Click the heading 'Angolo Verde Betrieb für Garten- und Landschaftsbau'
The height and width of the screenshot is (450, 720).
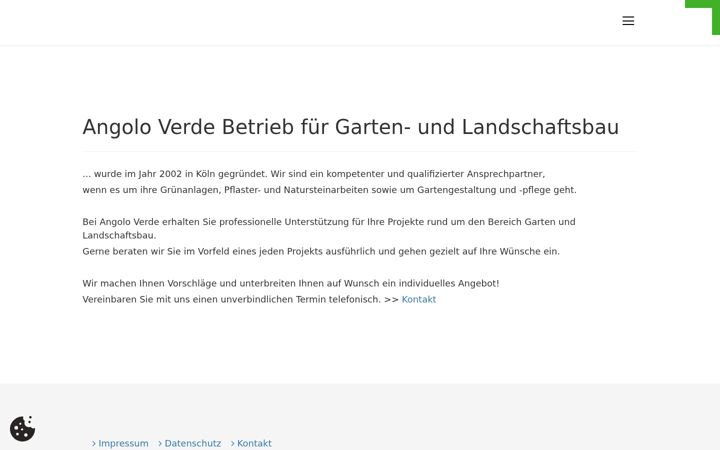pyautogui.click(x=351, y=127)
